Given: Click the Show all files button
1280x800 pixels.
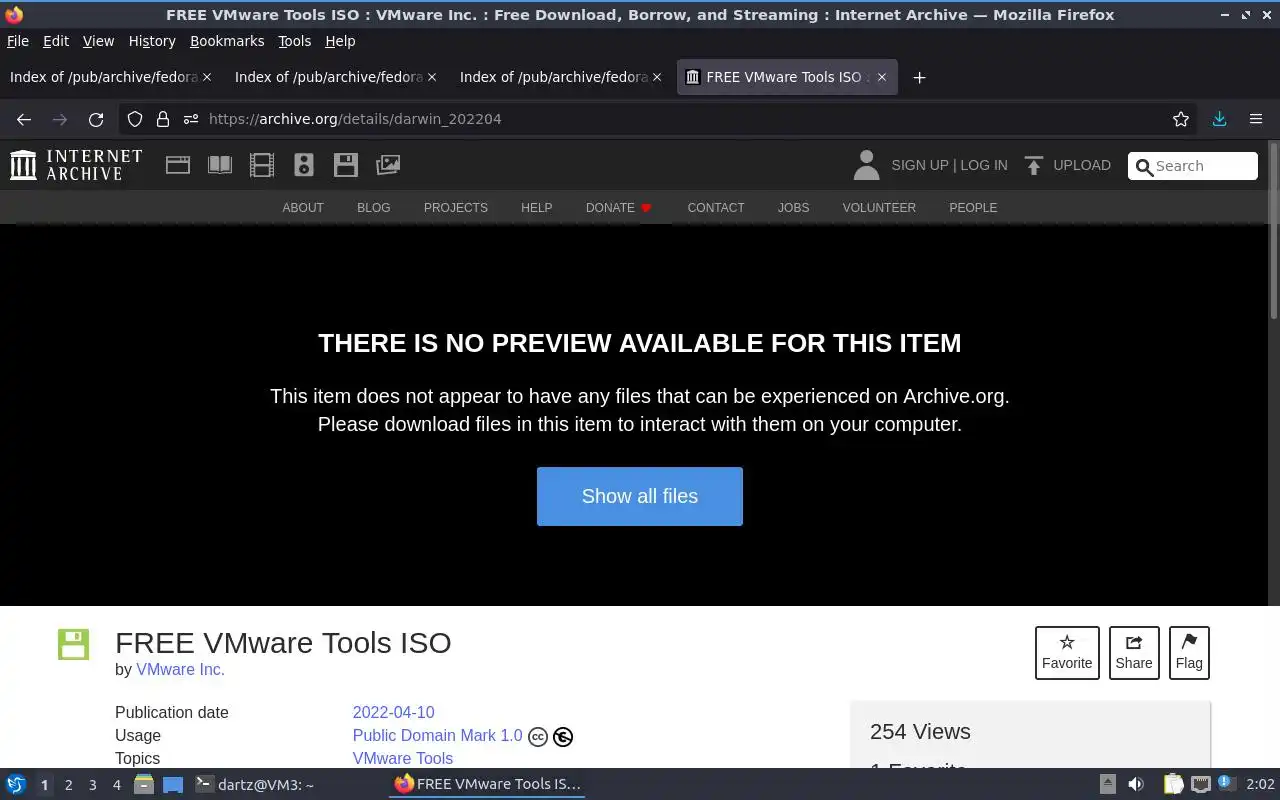Looking at the screenshot, I should point(640,496).
